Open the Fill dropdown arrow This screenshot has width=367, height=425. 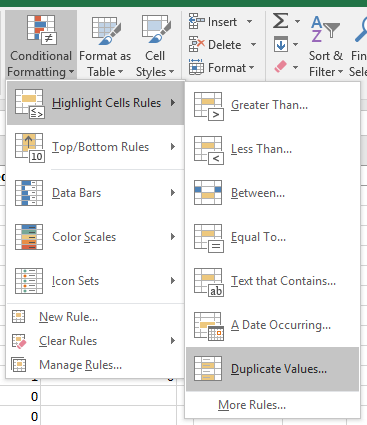(x=296, y=44)
